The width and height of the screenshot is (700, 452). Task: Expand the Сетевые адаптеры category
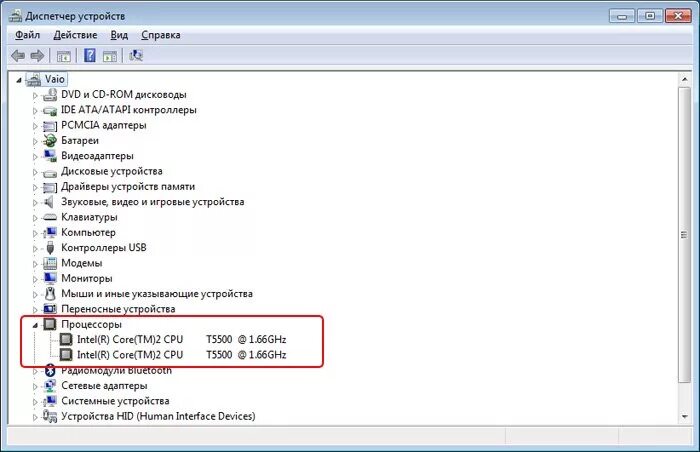click(35, 386)
